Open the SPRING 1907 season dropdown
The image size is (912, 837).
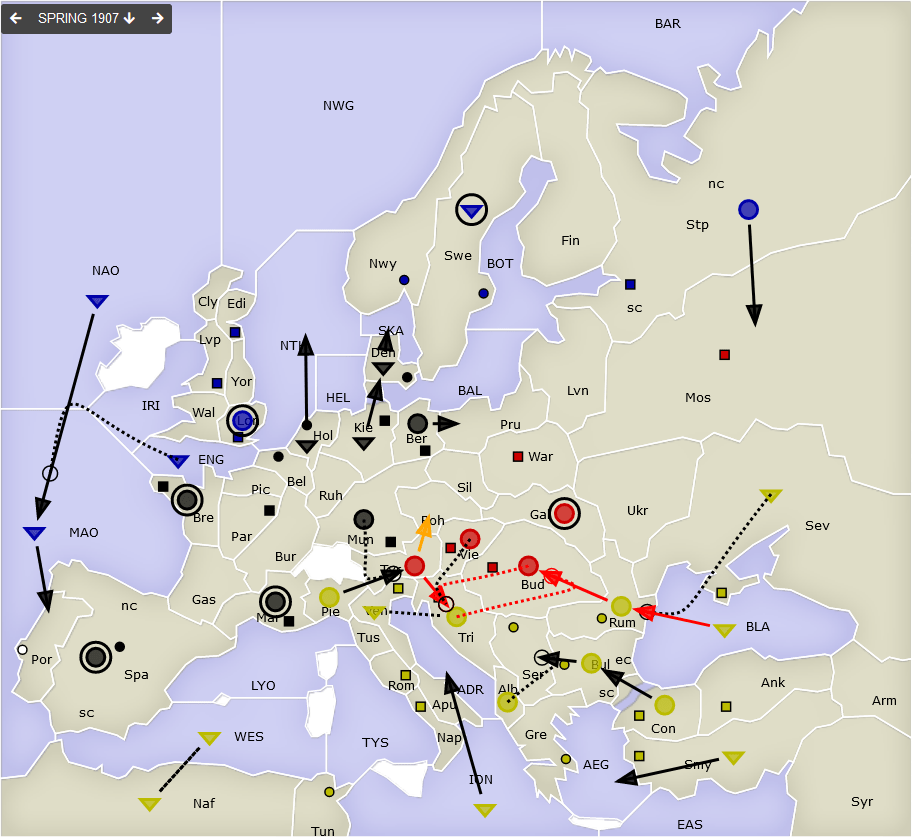point(86,19)
